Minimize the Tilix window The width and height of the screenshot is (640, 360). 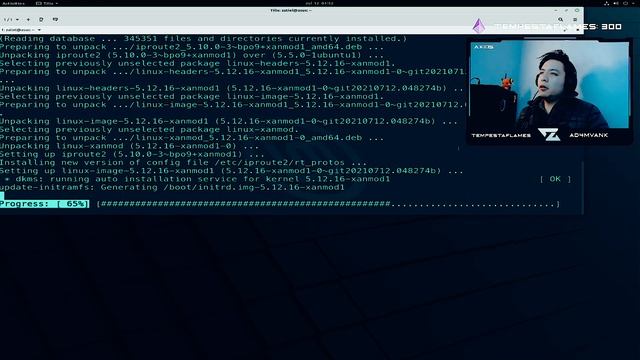pyautogui.click(x=556, y=11)
